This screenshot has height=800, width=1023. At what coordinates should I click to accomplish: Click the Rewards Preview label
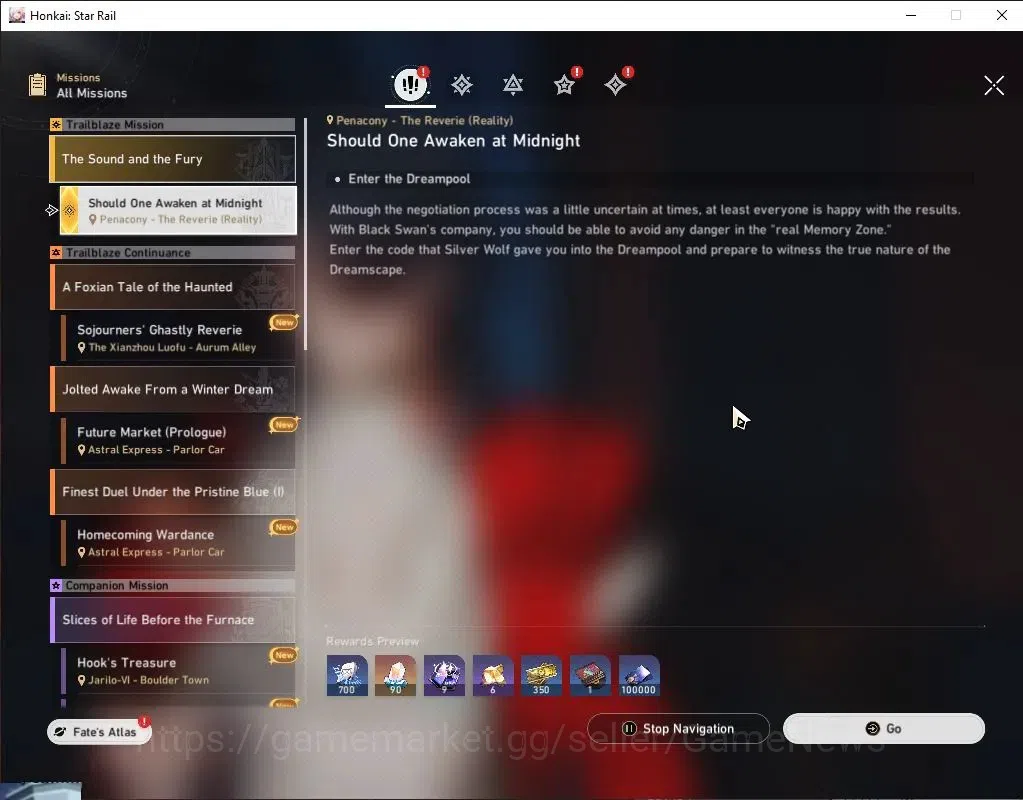(373, 641)
